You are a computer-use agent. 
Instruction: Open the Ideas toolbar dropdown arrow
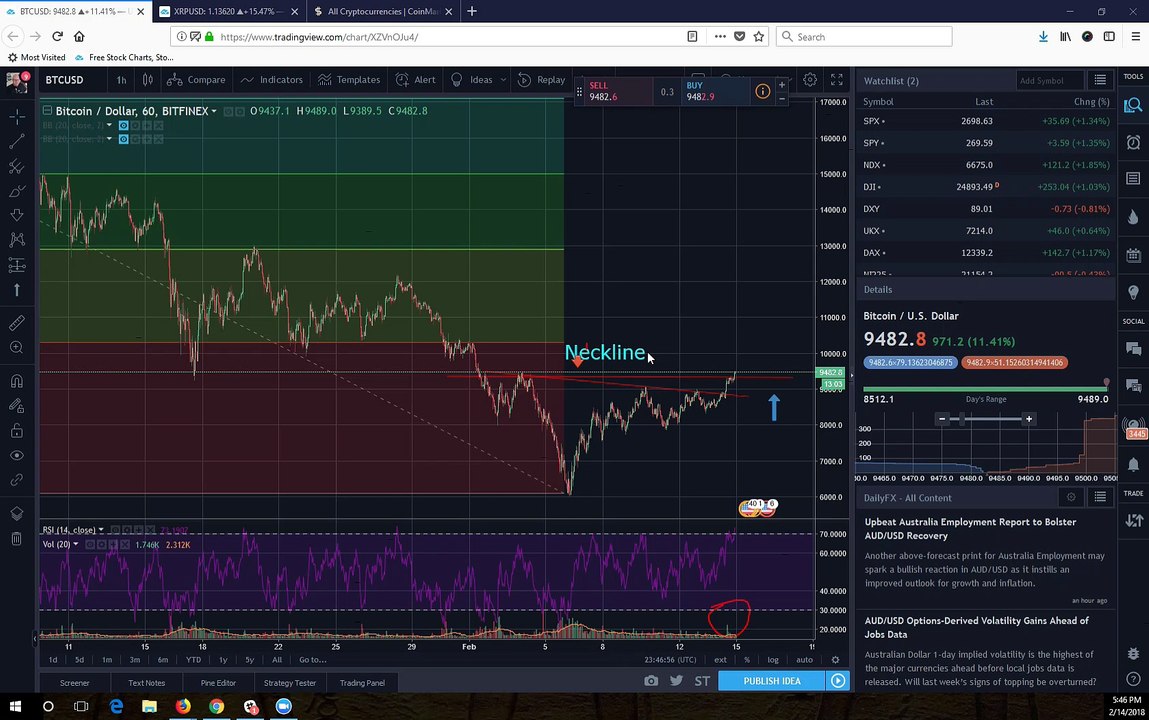[x=503, y=80]
